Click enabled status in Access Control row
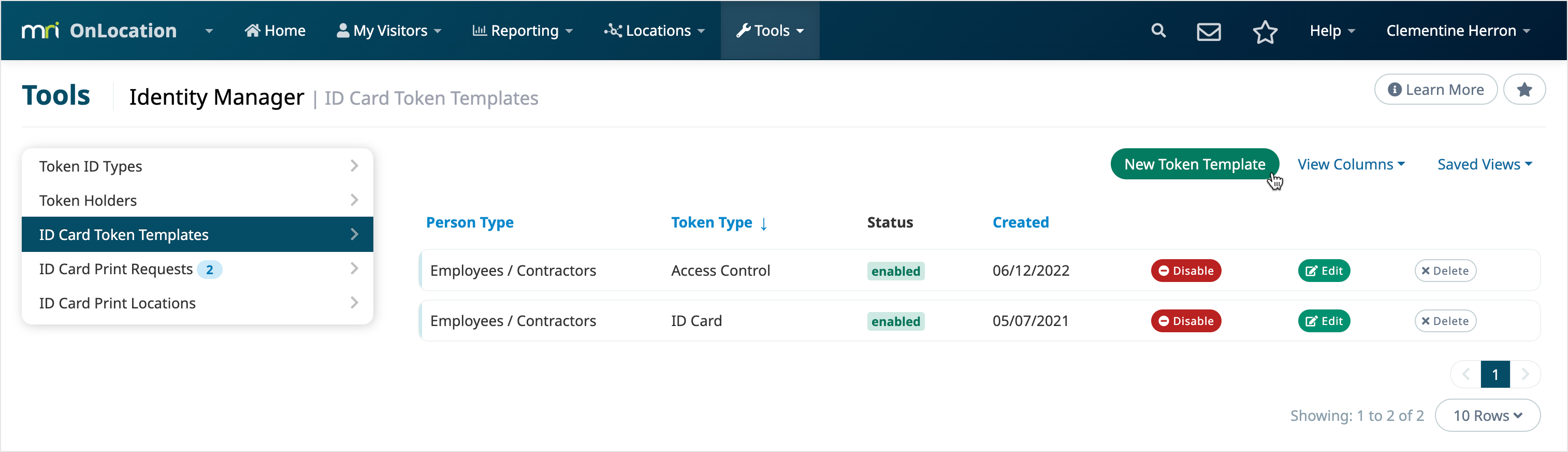The width and height of the screenshot is (1568, 452). click(x=895, y=271)
